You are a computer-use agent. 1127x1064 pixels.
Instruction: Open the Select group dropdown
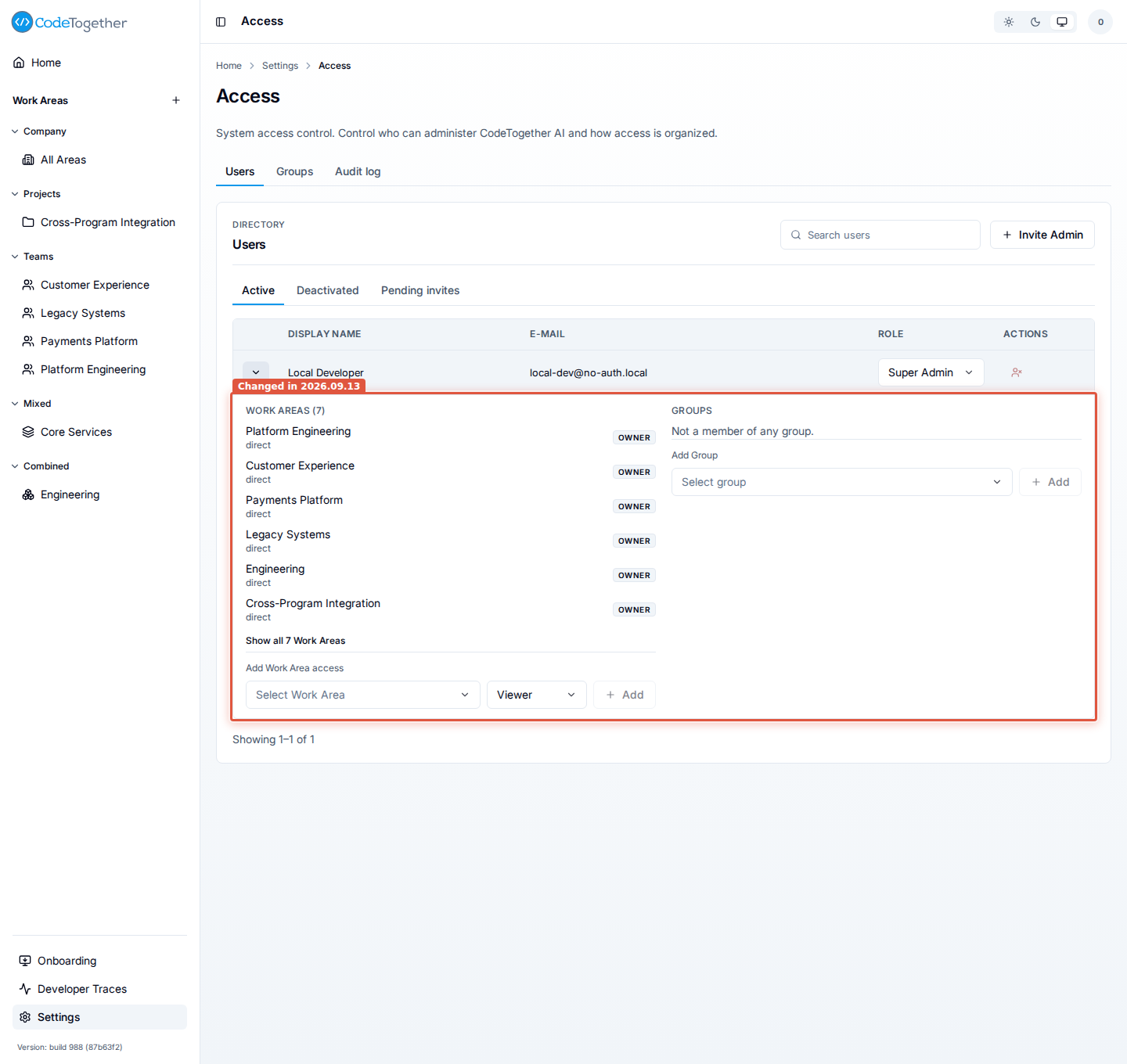coord(841,482)
